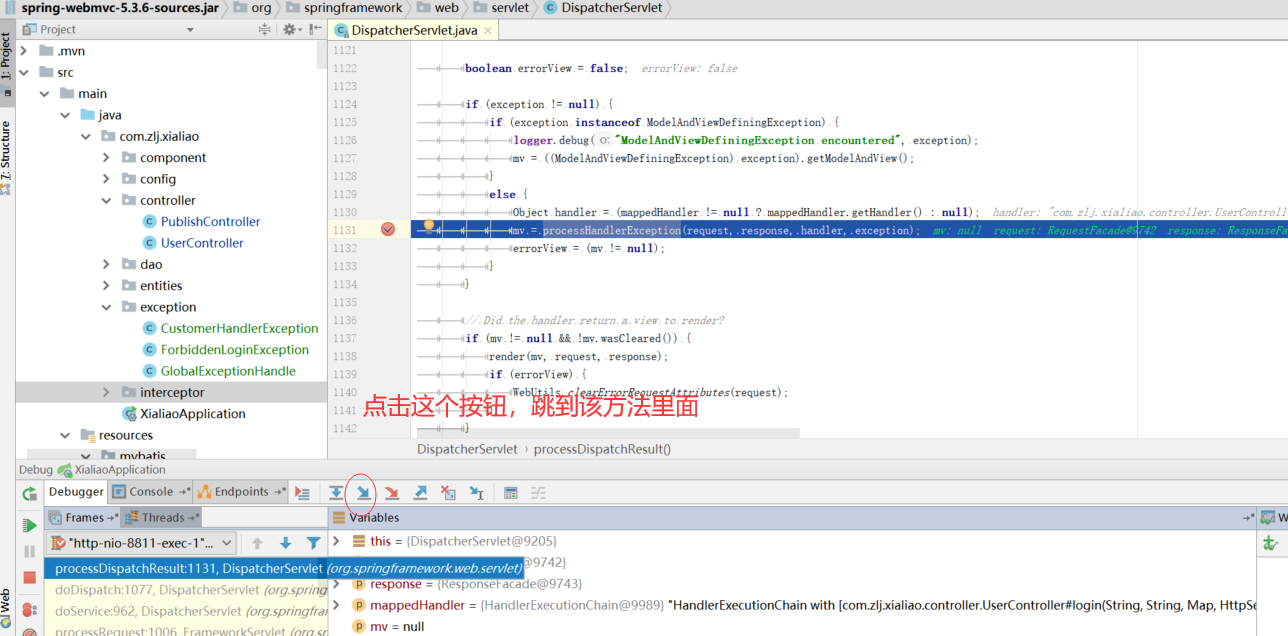Collapse the exception package

[106, 307]
